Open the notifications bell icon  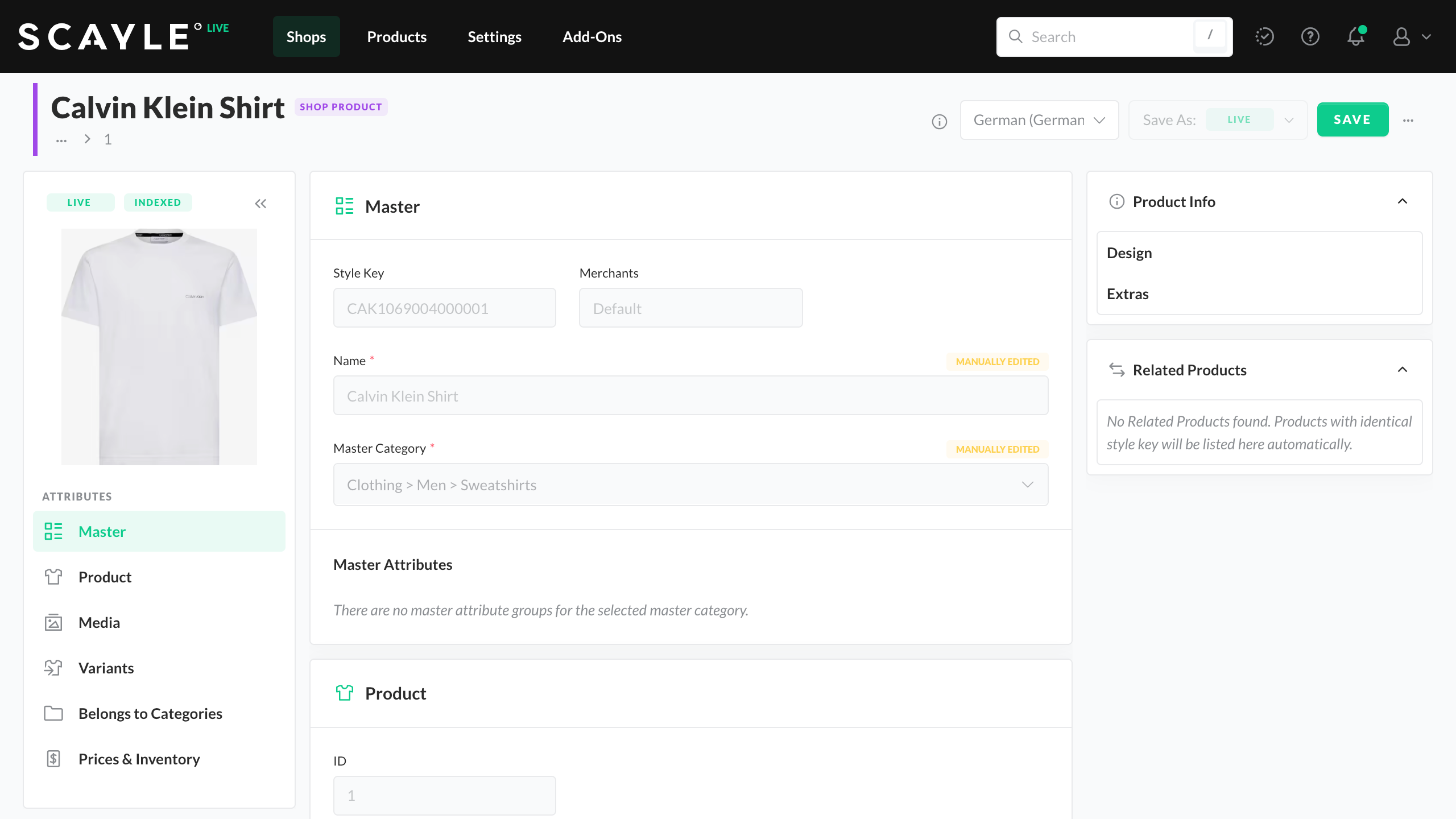[x=1356, y=36]
